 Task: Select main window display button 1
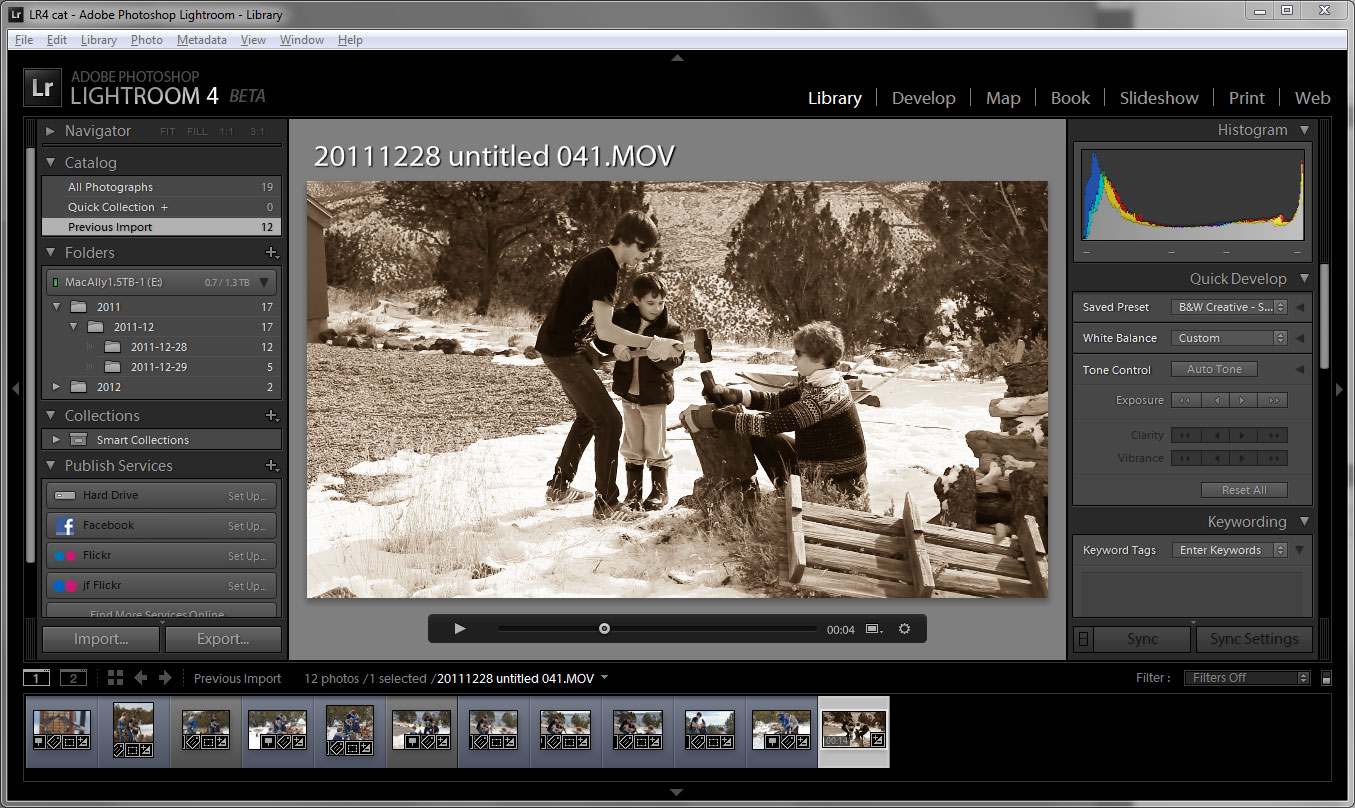pyautogui.click(x=36, y=678)
